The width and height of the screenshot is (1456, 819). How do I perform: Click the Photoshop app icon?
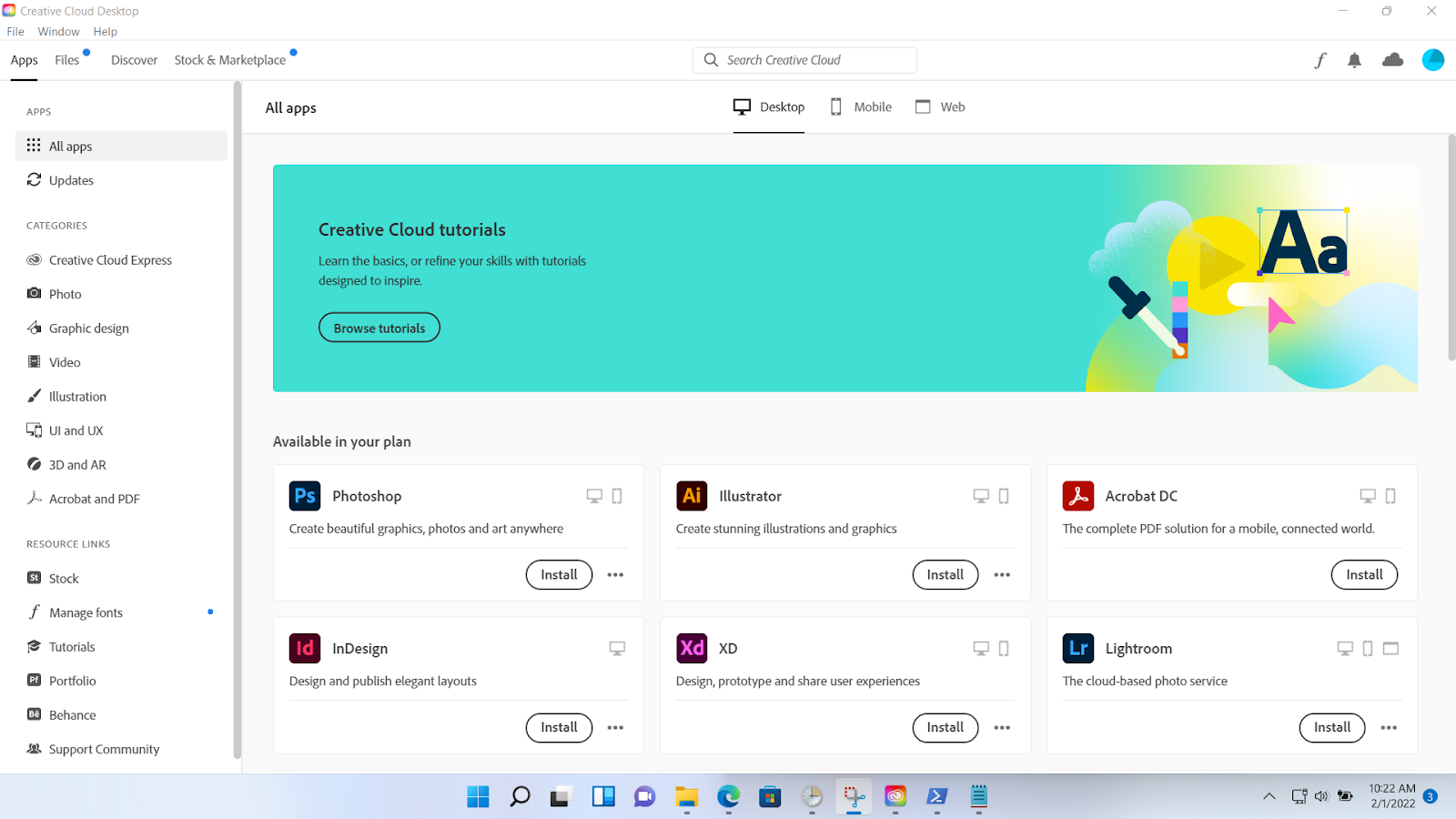pos(305,496)
